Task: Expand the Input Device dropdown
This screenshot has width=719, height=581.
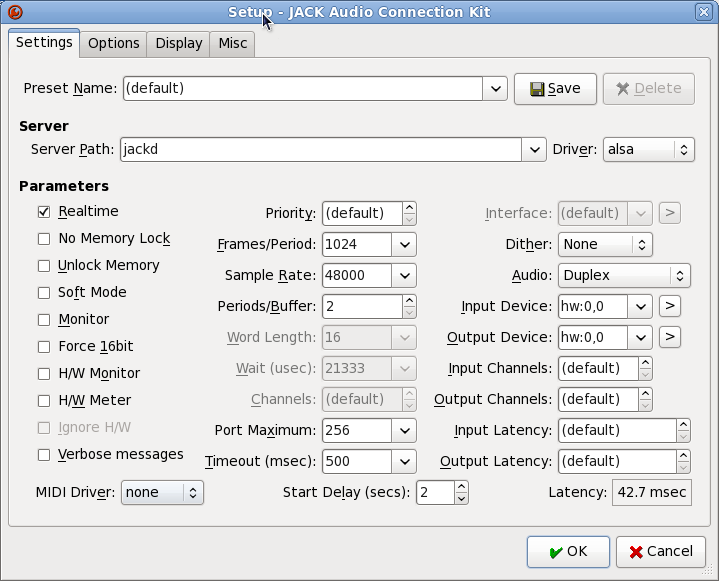Action: [640, 306]
